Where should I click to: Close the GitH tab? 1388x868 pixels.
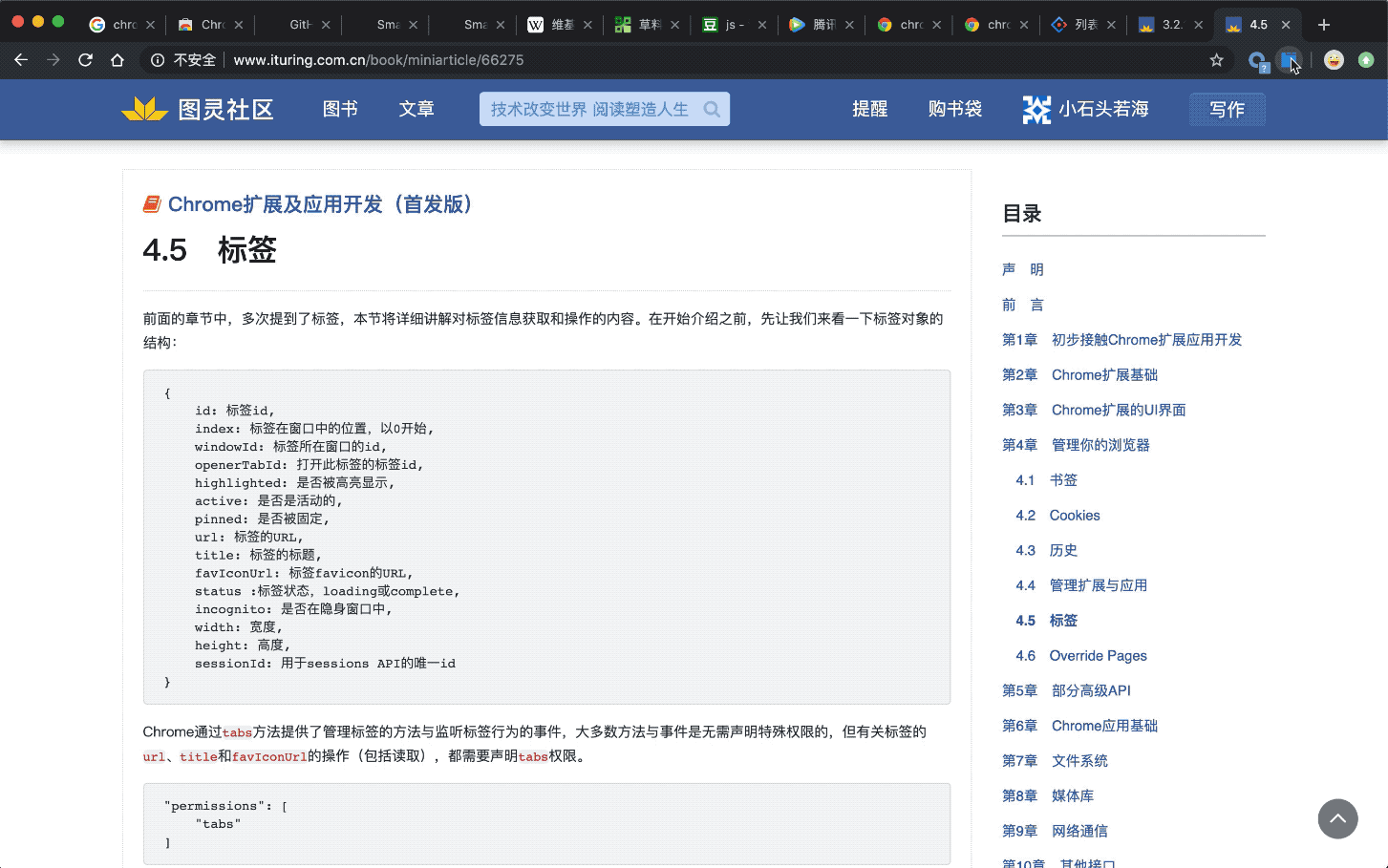click(x=326, y=25)
